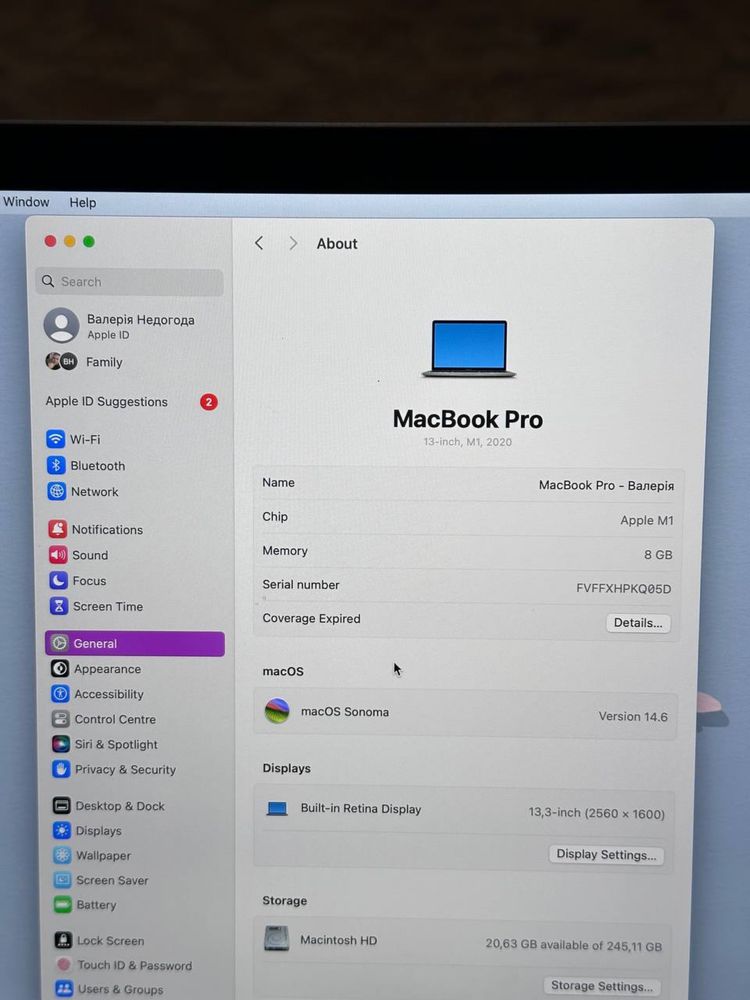750x1000 pixels.
Task: Open Siri & Spotlight icon
Action: point(61,744)
